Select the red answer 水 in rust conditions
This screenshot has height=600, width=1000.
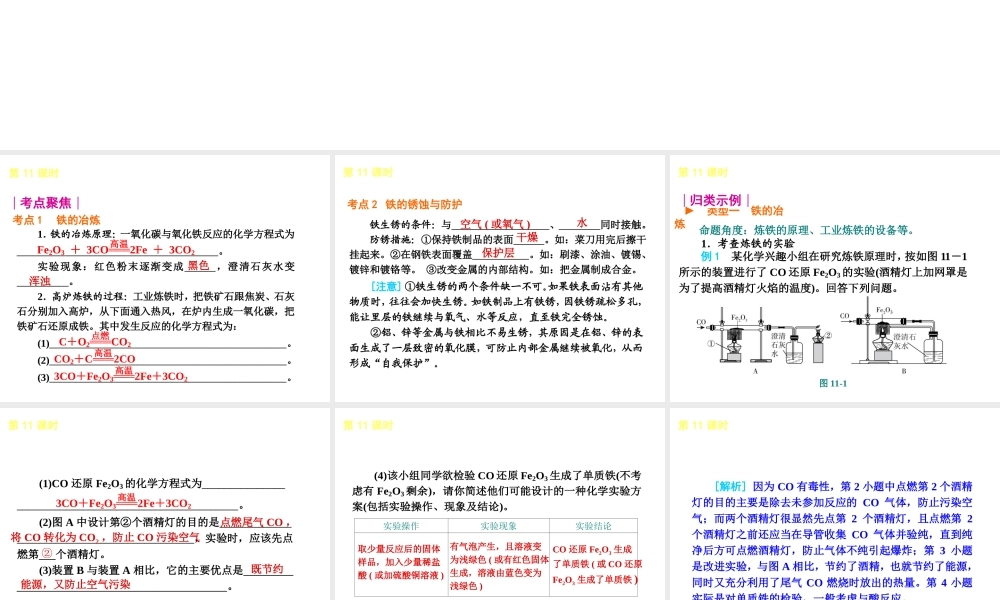pos(582,223)
